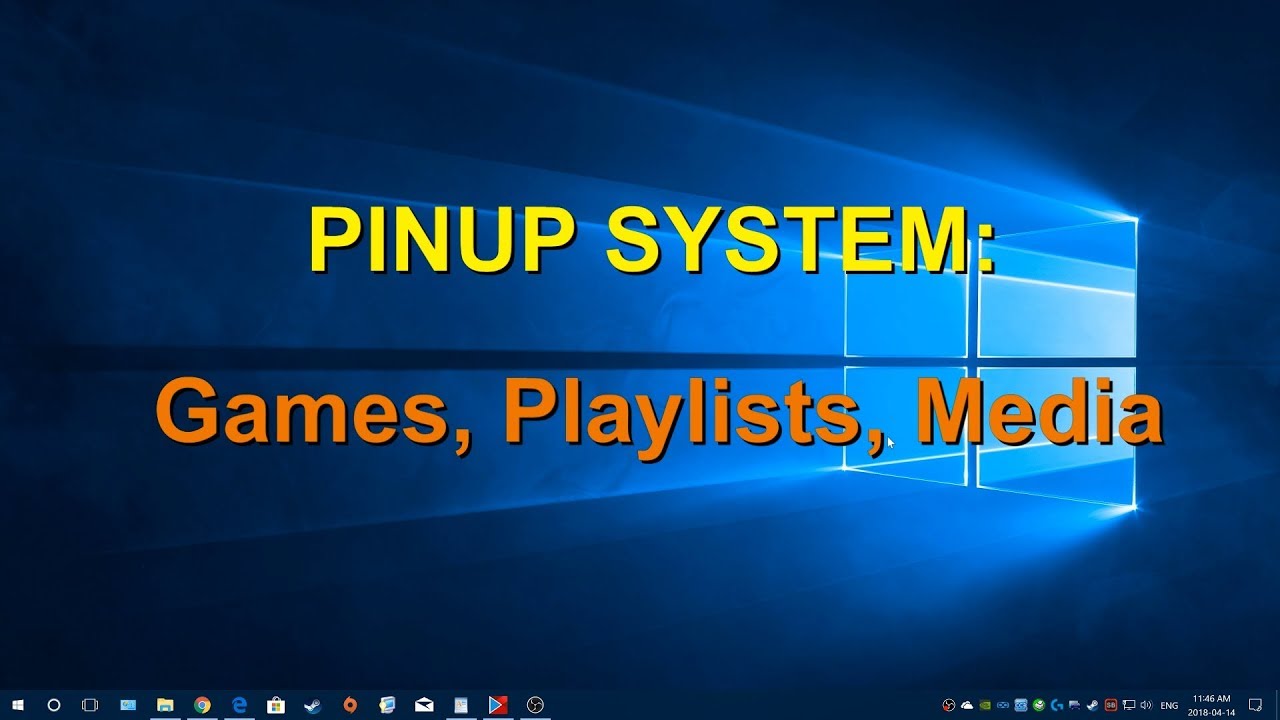
Task: Open the clock showing 11:46 AM
Action: (1212, 705)
